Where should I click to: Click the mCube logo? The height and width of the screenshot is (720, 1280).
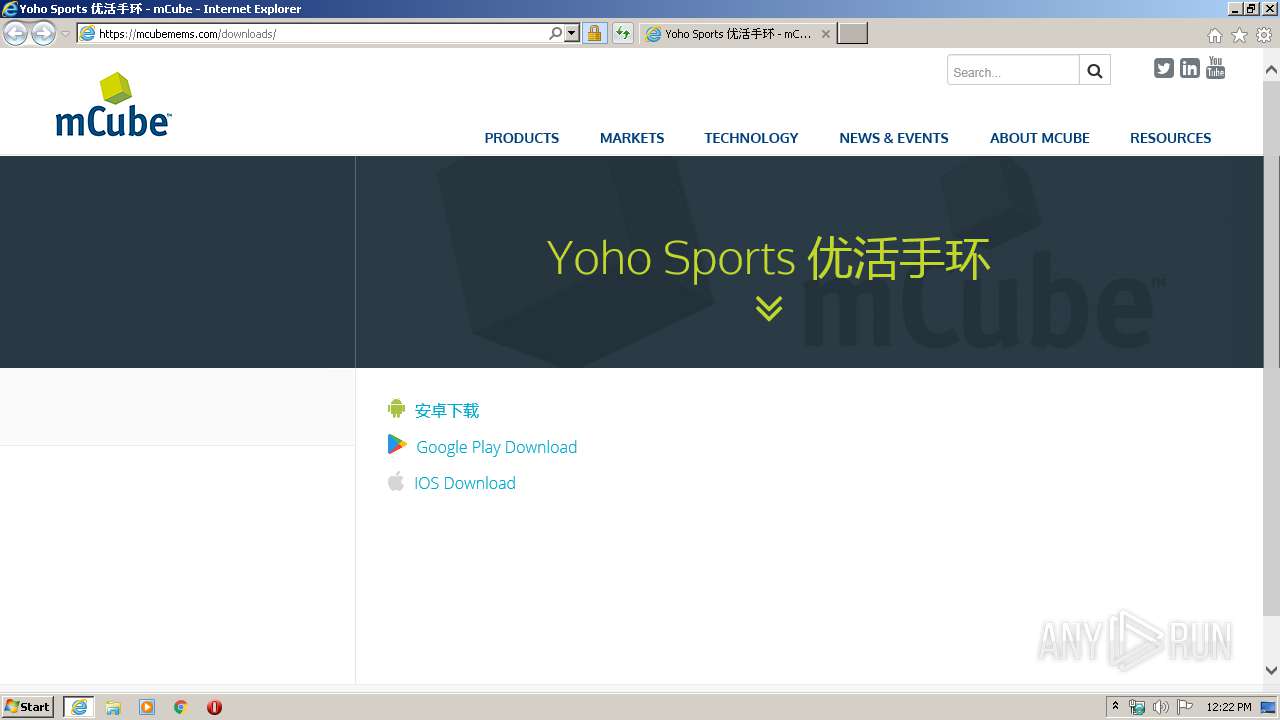pos(113,105)
